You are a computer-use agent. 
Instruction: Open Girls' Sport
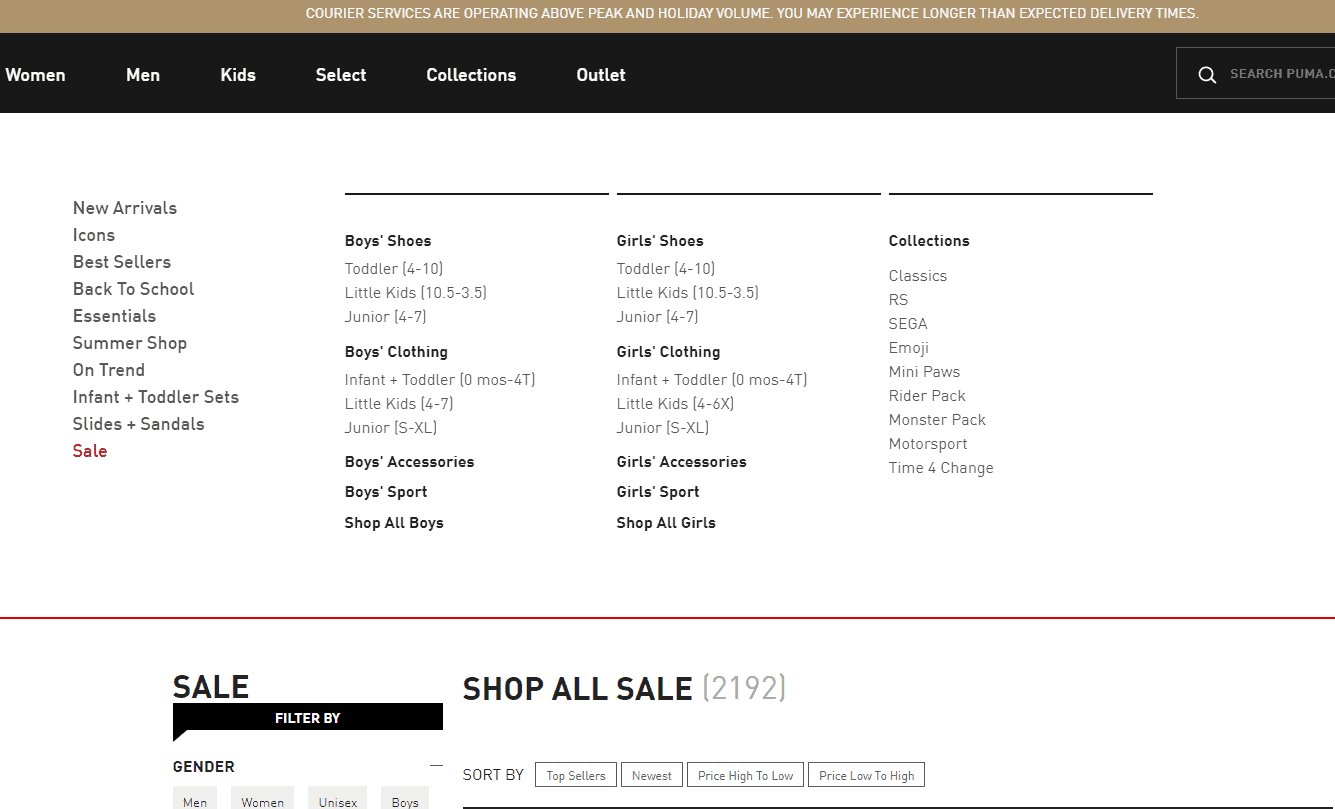(x=658, y=492)
